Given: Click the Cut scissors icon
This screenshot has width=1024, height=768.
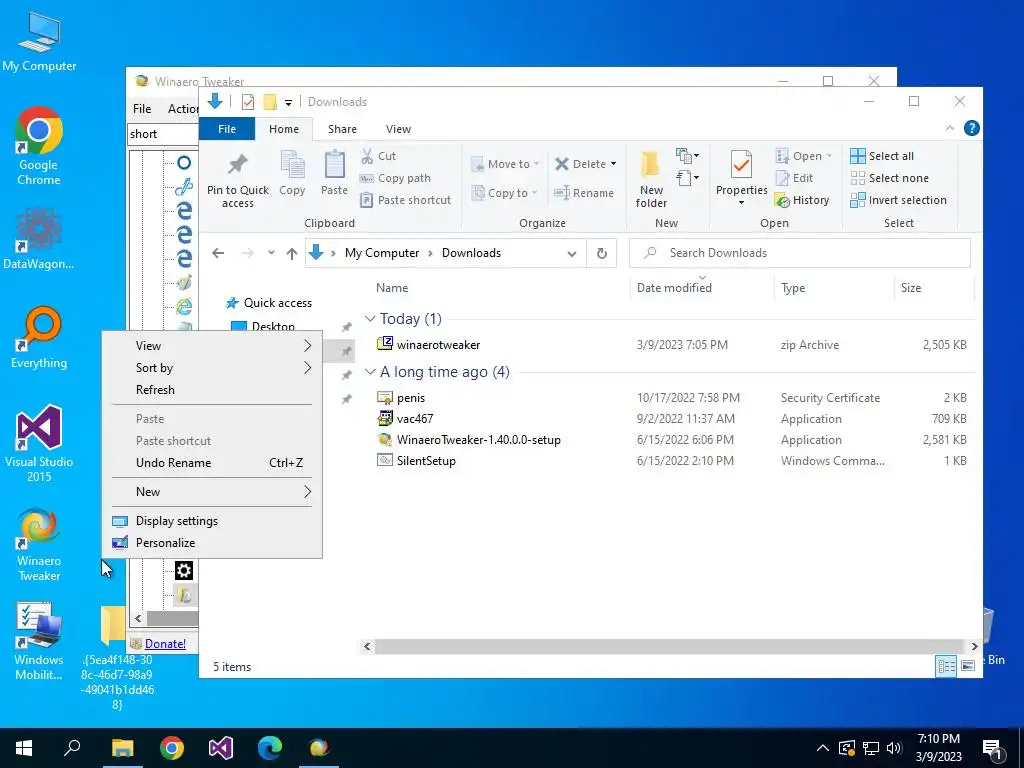Looking at the screenshot, I should (x=367, y=156).
